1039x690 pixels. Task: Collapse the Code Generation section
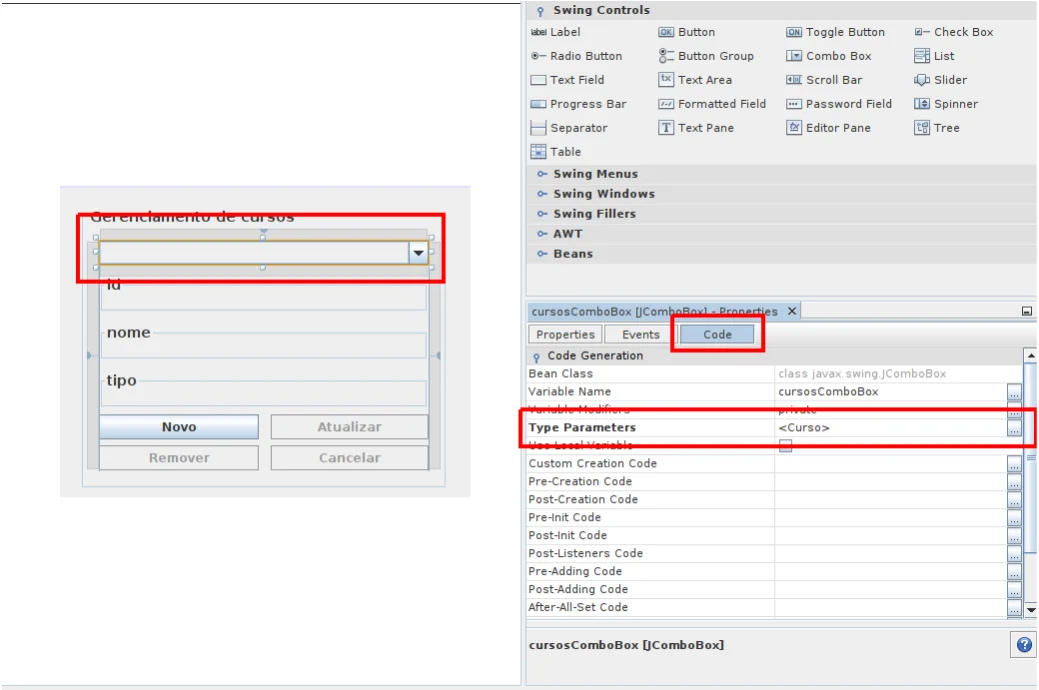click(x=536, y=357)
